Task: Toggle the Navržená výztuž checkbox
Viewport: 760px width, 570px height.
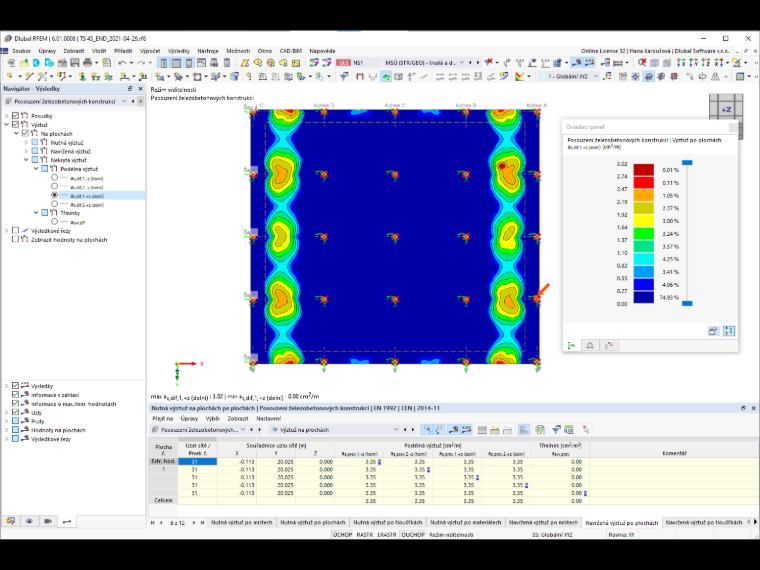Action: 35,151
